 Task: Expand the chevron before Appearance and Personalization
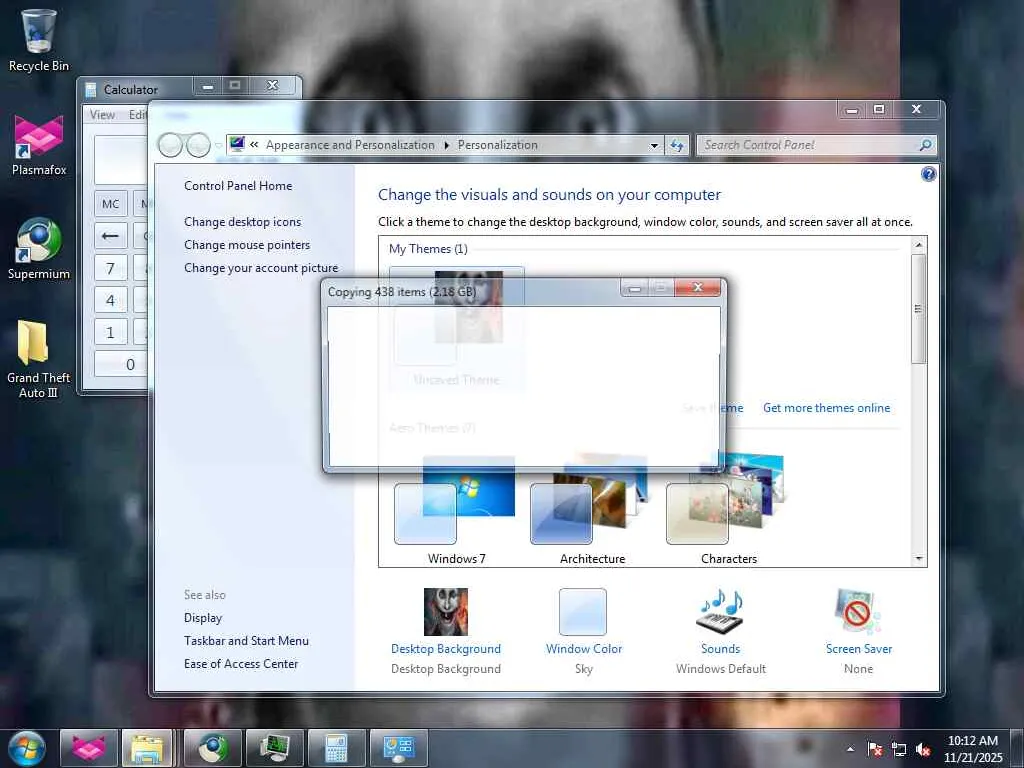click(254, 145)
